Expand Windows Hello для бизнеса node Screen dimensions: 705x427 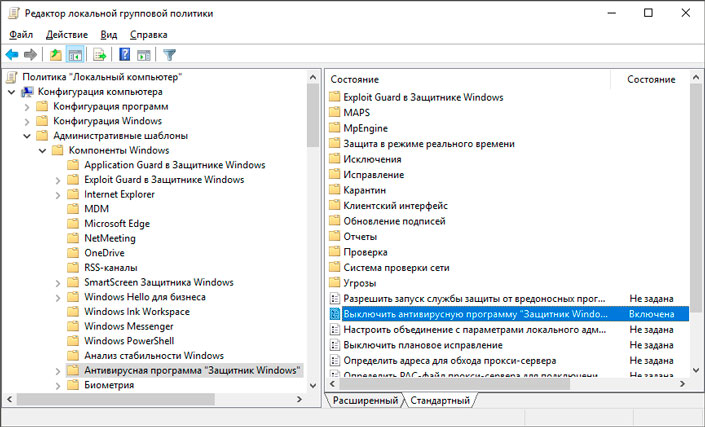click(x=58, y=298)
